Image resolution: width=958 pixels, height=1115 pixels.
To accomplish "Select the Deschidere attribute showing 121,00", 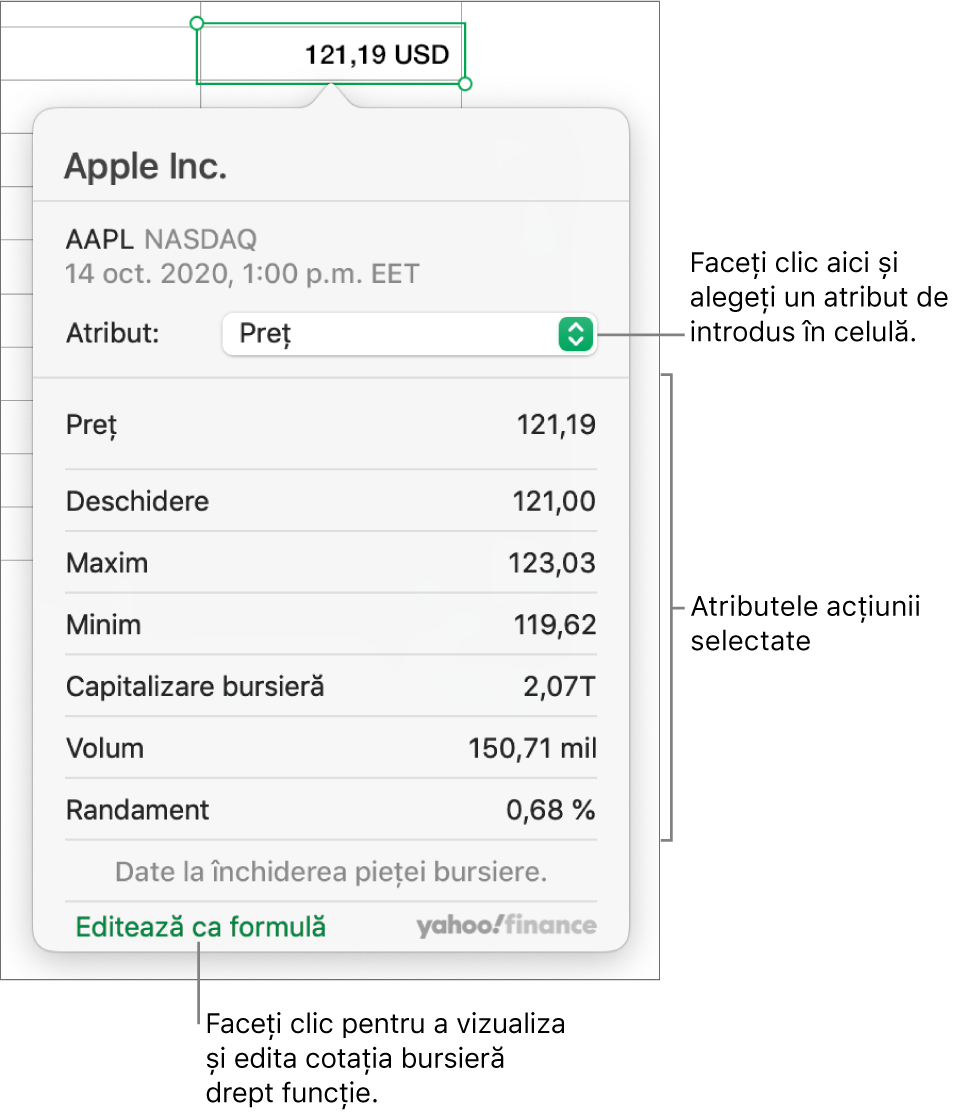I will coord(330,500).
